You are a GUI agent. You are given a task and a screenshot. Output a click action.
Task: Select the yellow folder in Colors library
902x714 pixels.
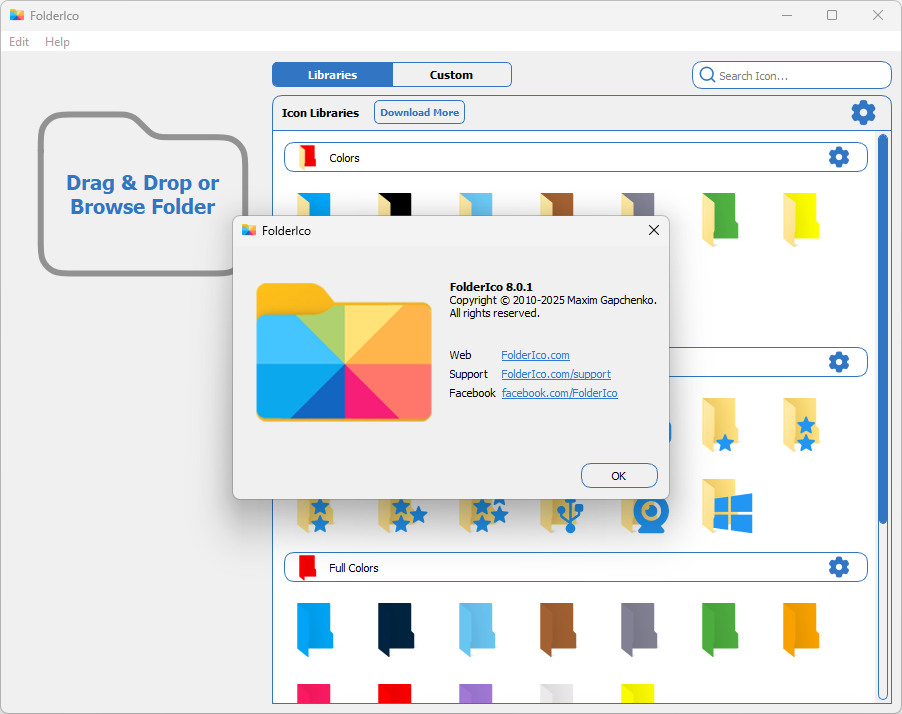801,219
